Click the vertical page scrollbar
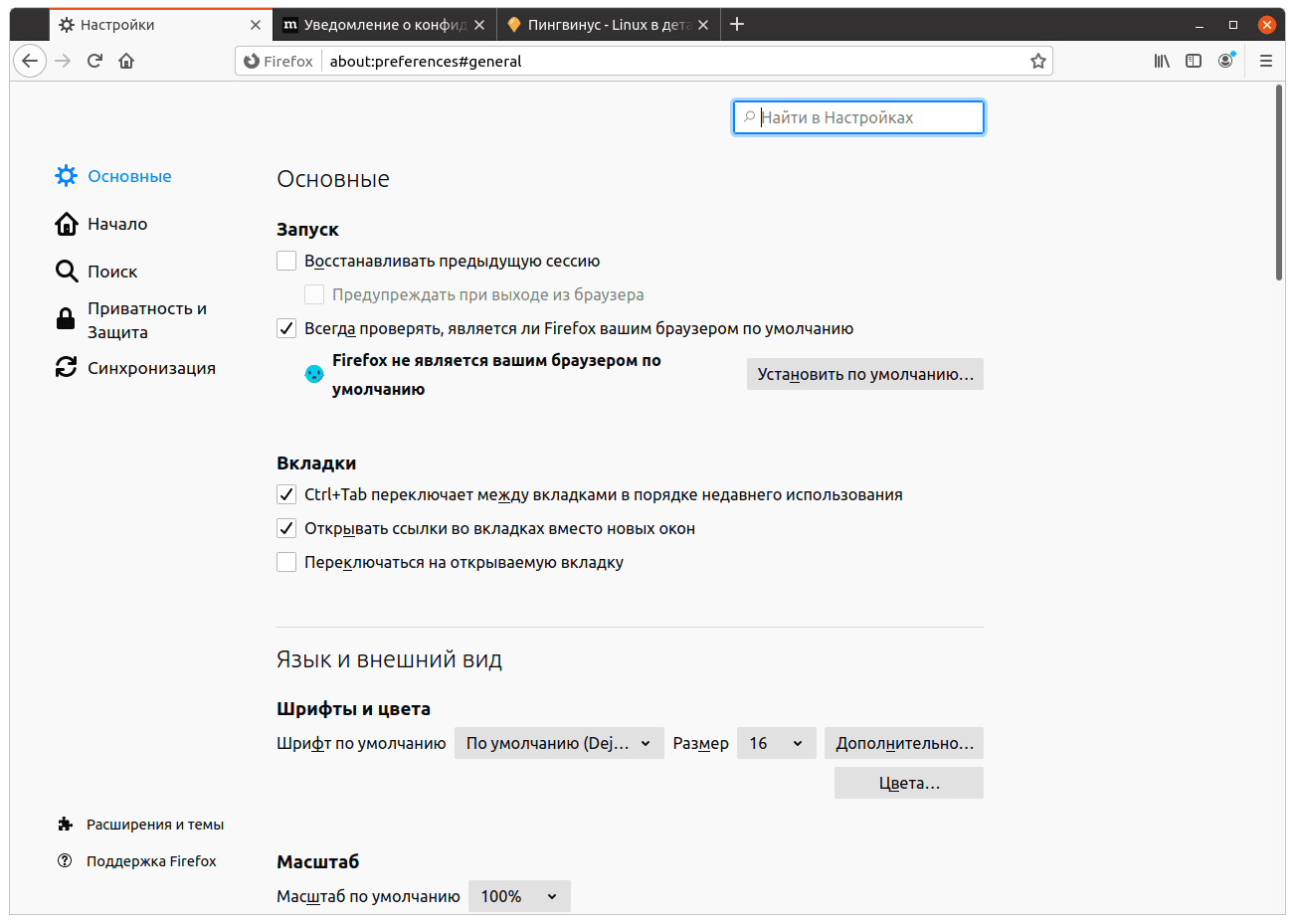The width and height of the screenshot is (1295, 924). point(1279,183)
